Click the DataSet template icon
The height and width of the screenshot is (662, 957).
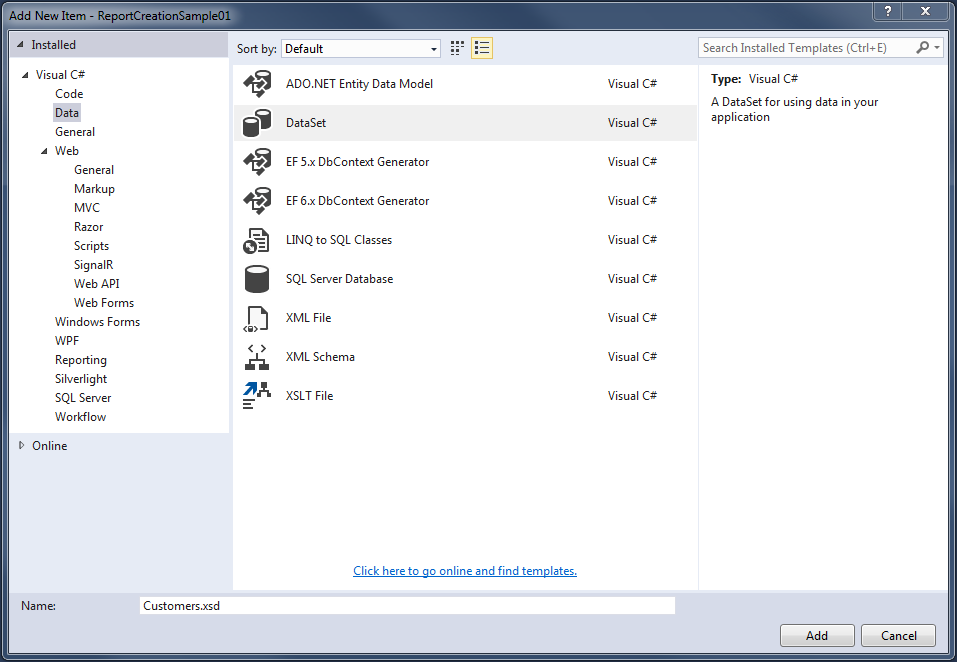pyautogui.click(x=257, y=123)
